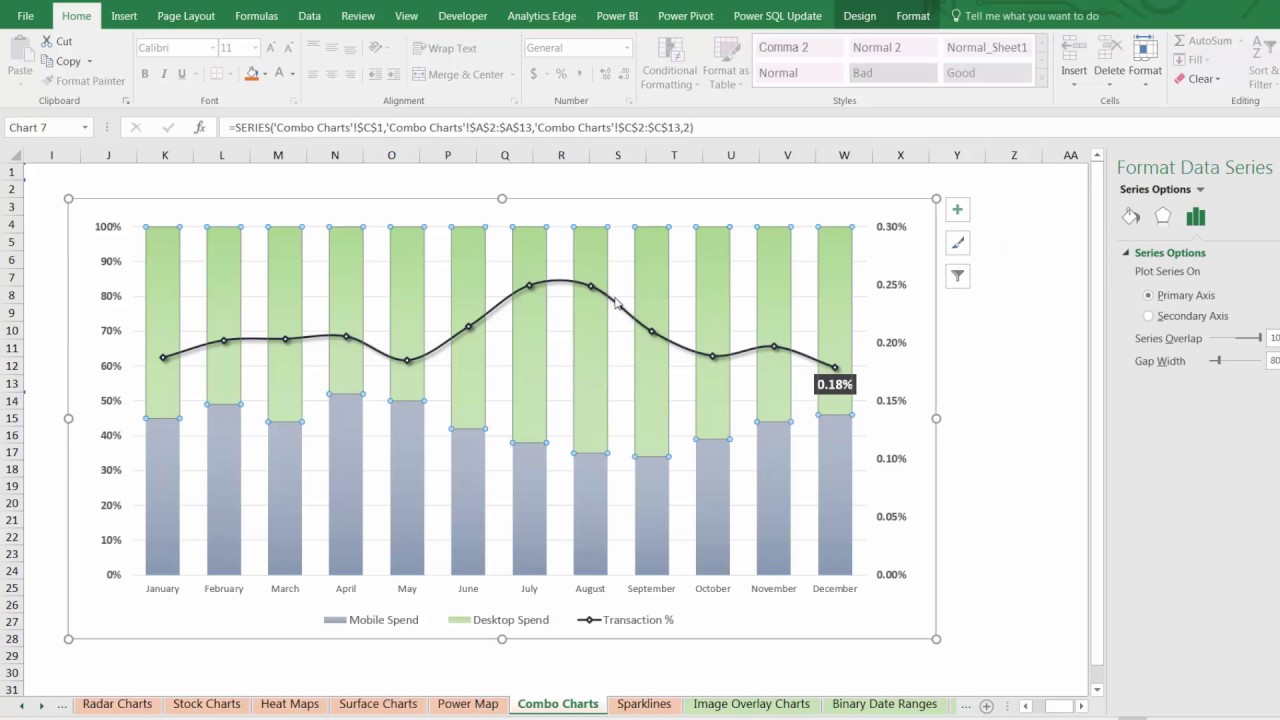The width and height of the screenshot is (1280, 720).
Task: Click the Mobile Spend legend entry
Action: 371,620
